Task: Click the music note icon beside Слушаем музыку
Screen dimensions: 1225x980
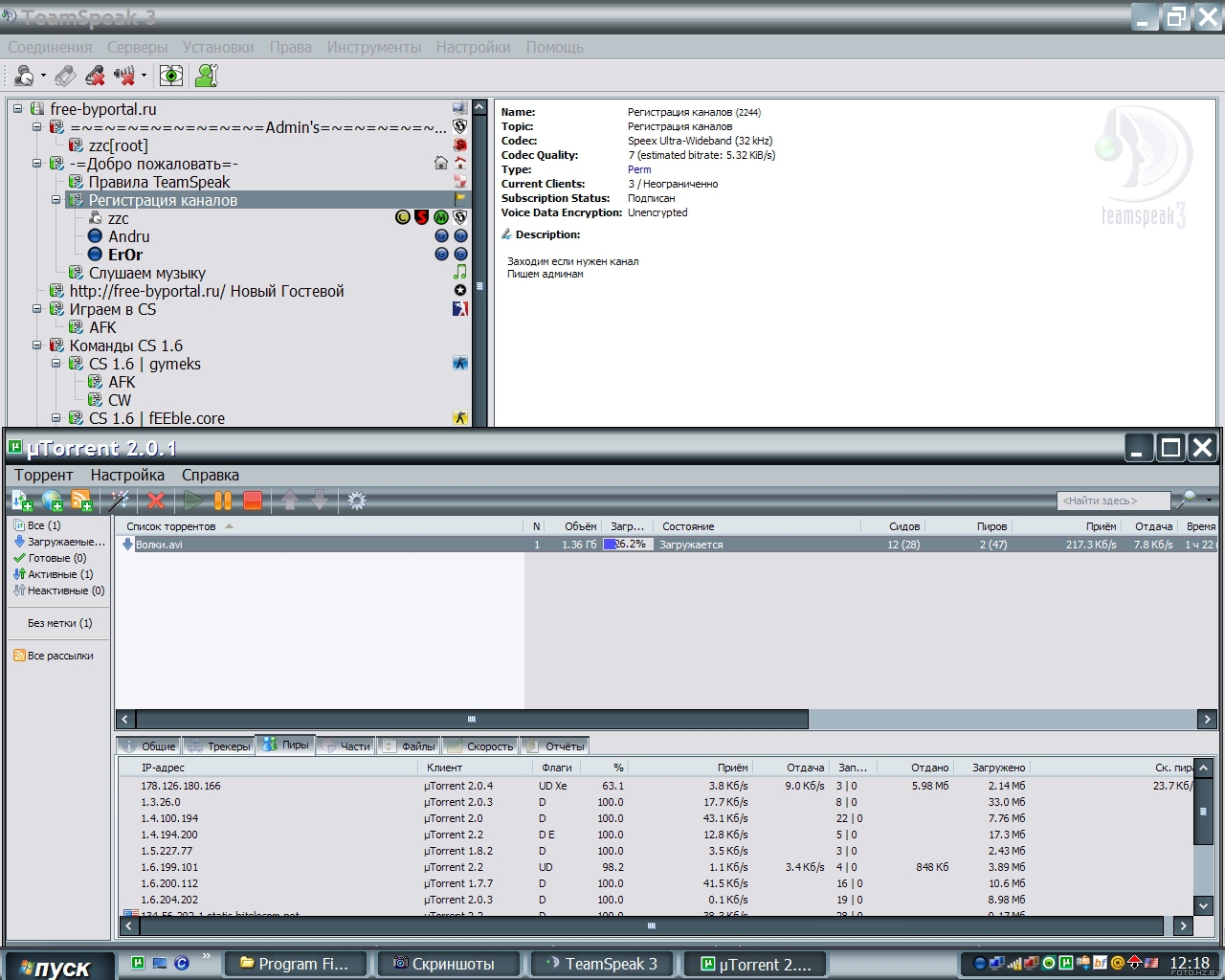Action: (x=460, y=273)
